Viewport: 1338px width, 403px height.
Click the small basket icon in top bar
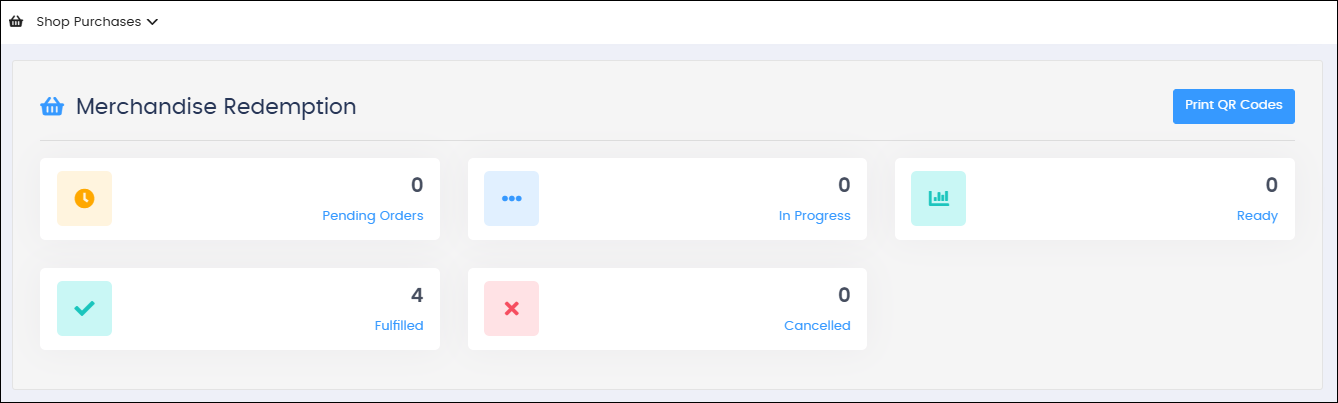[x=16, y=21]
